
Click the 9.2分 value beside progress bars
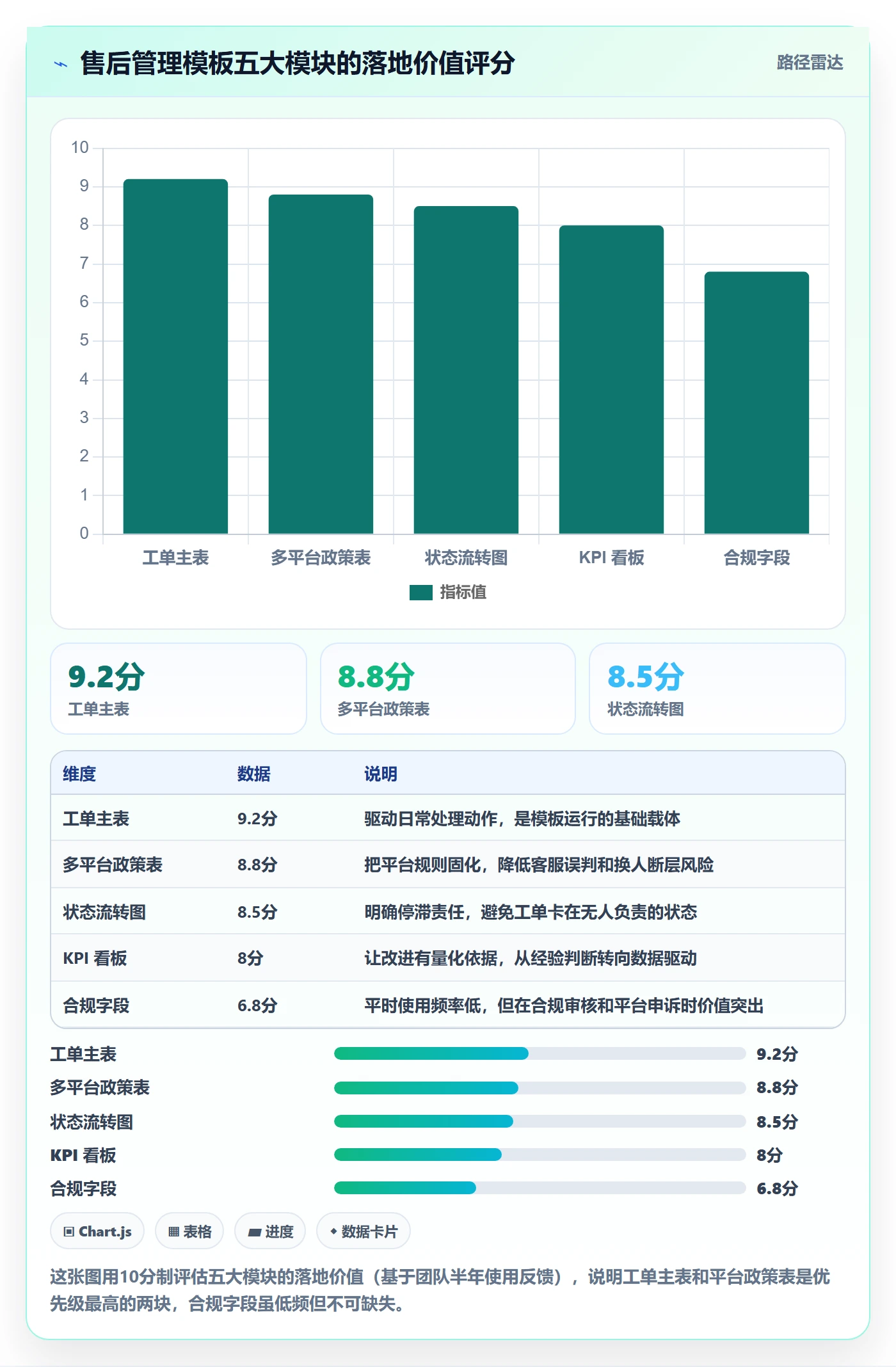point(777,1054)
